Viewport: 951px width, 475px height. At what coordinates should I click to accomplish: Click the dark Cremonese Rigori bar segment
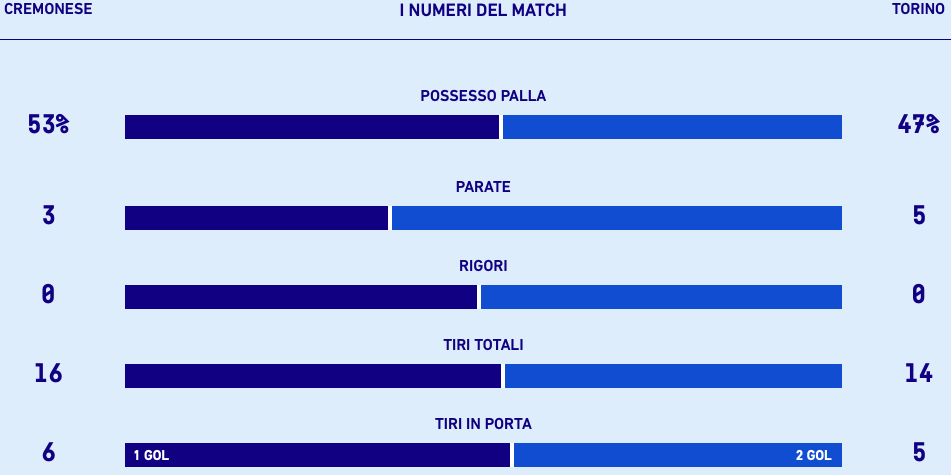300,297
